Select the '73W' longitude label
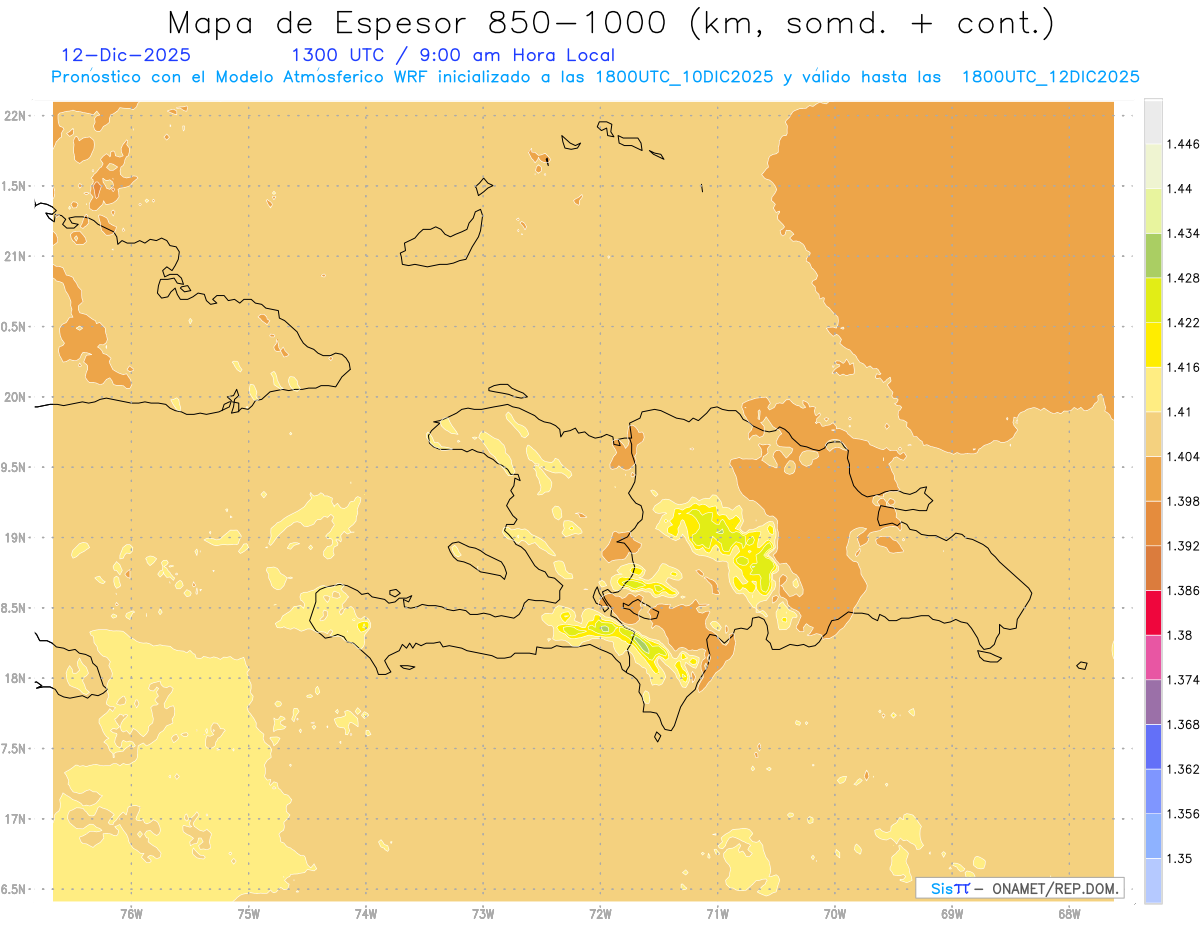 coord(483,913)
